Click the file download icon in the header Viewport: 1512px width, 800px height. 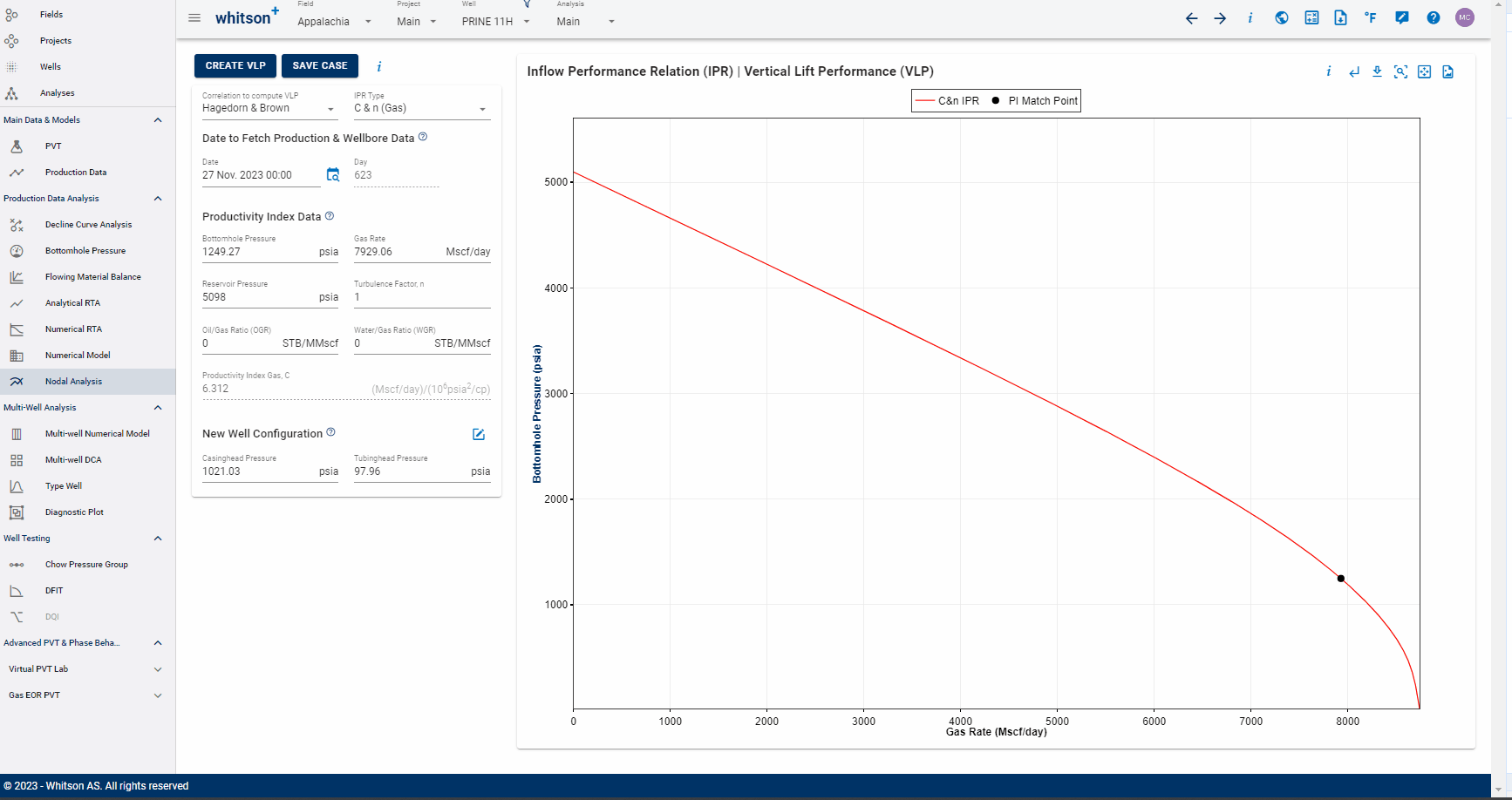tap(1340, 17)
